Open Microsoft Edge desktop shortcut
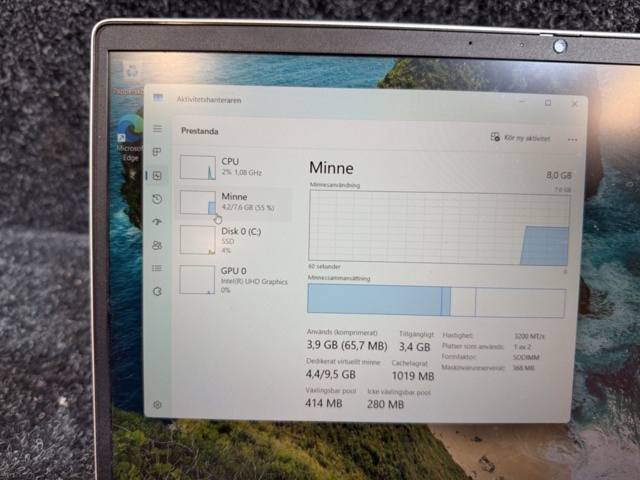640x480 pixels. [x=130, y=139]
